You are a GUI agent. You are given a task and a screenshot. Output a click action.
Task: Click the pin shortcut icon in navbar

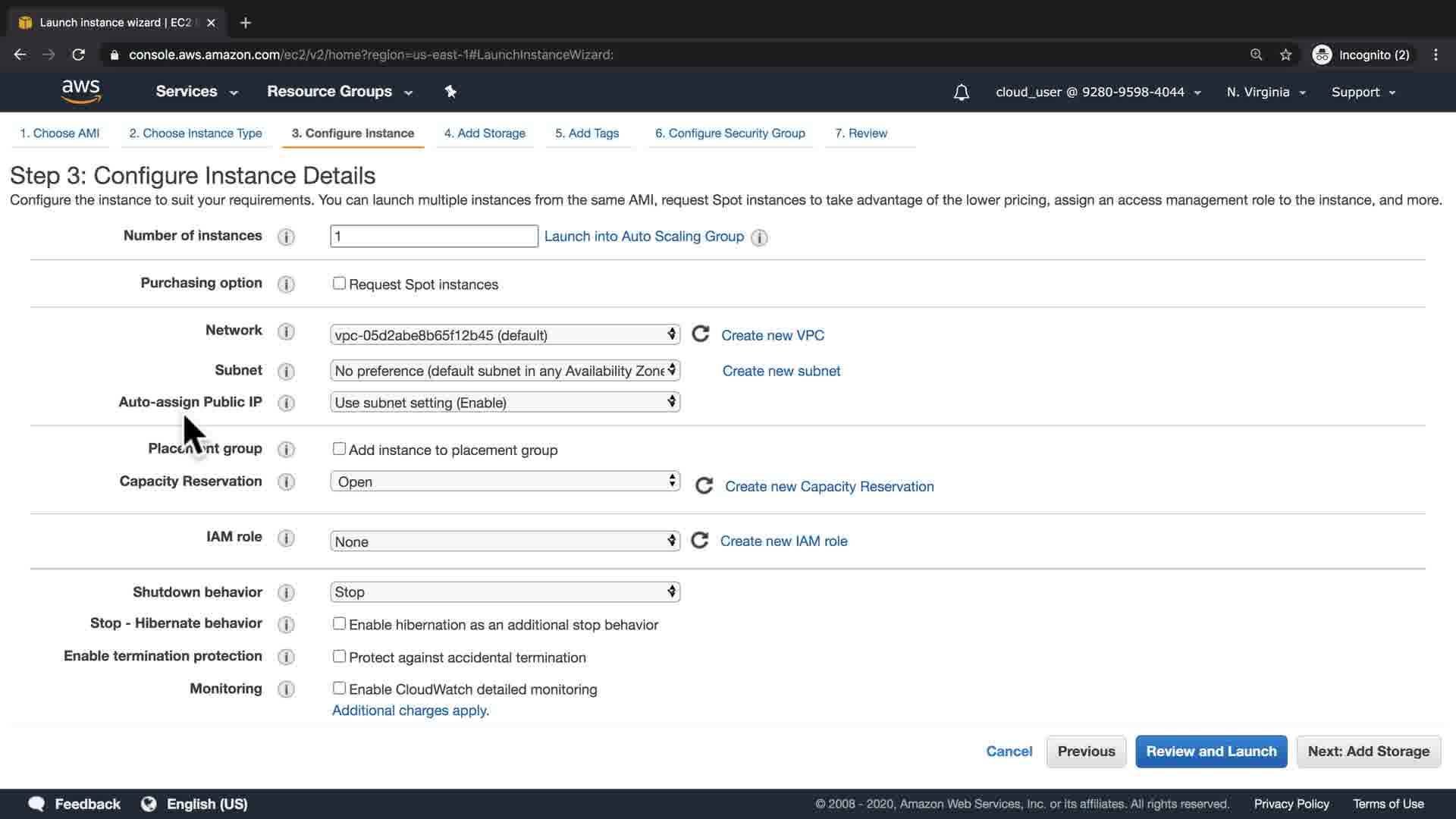click(450, 92)
